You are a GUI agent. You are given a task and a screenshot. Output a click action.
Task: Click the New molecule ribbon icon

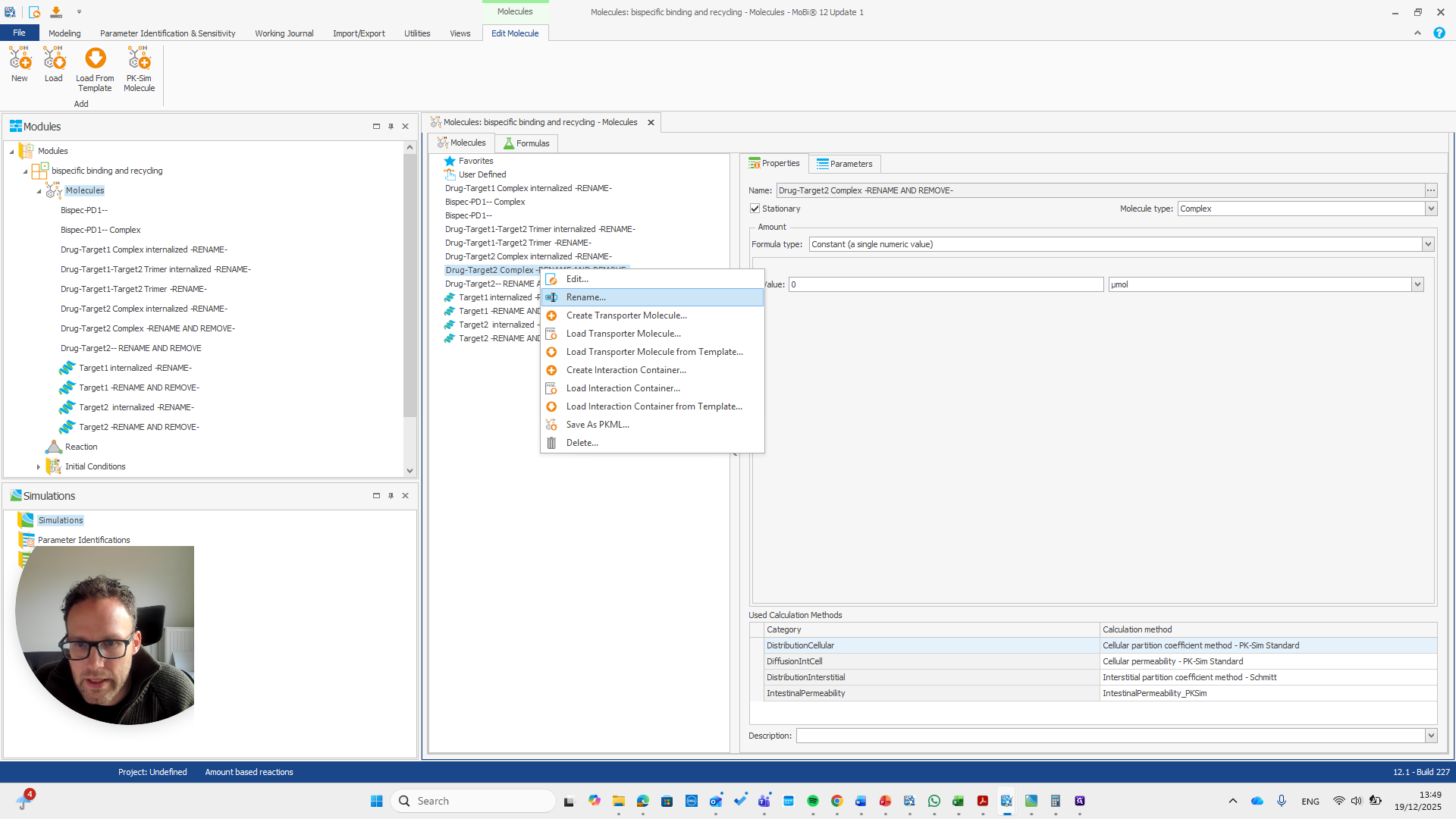pos(19,59)
